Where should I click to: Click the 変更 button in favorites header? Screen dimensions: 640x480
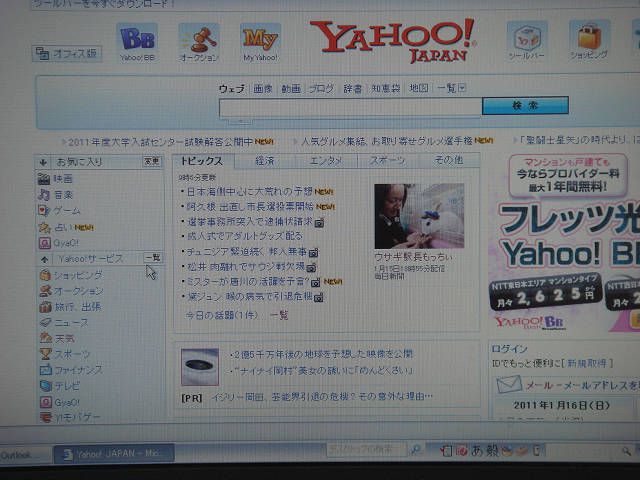tap(151, 162)
